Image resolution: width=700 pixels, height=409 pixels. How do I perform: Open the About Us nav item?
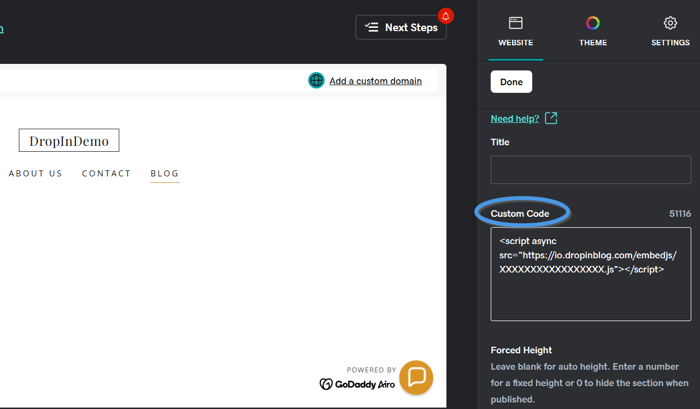click(35, 173)
